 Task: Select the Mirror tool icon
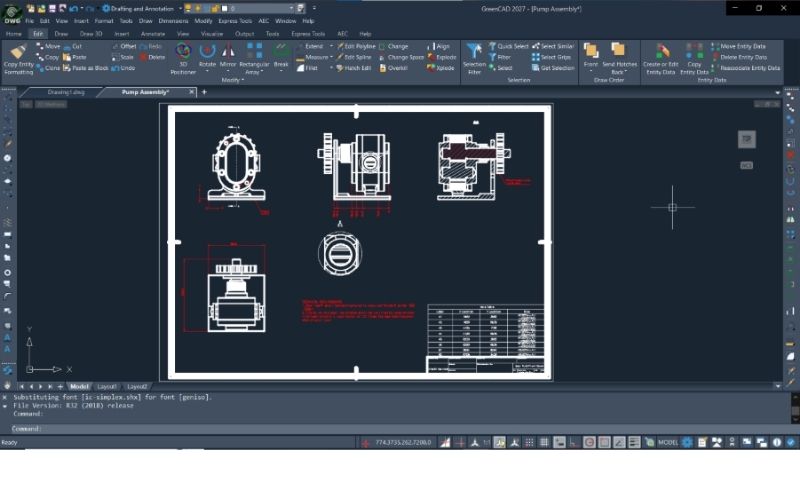pos(228,51)
